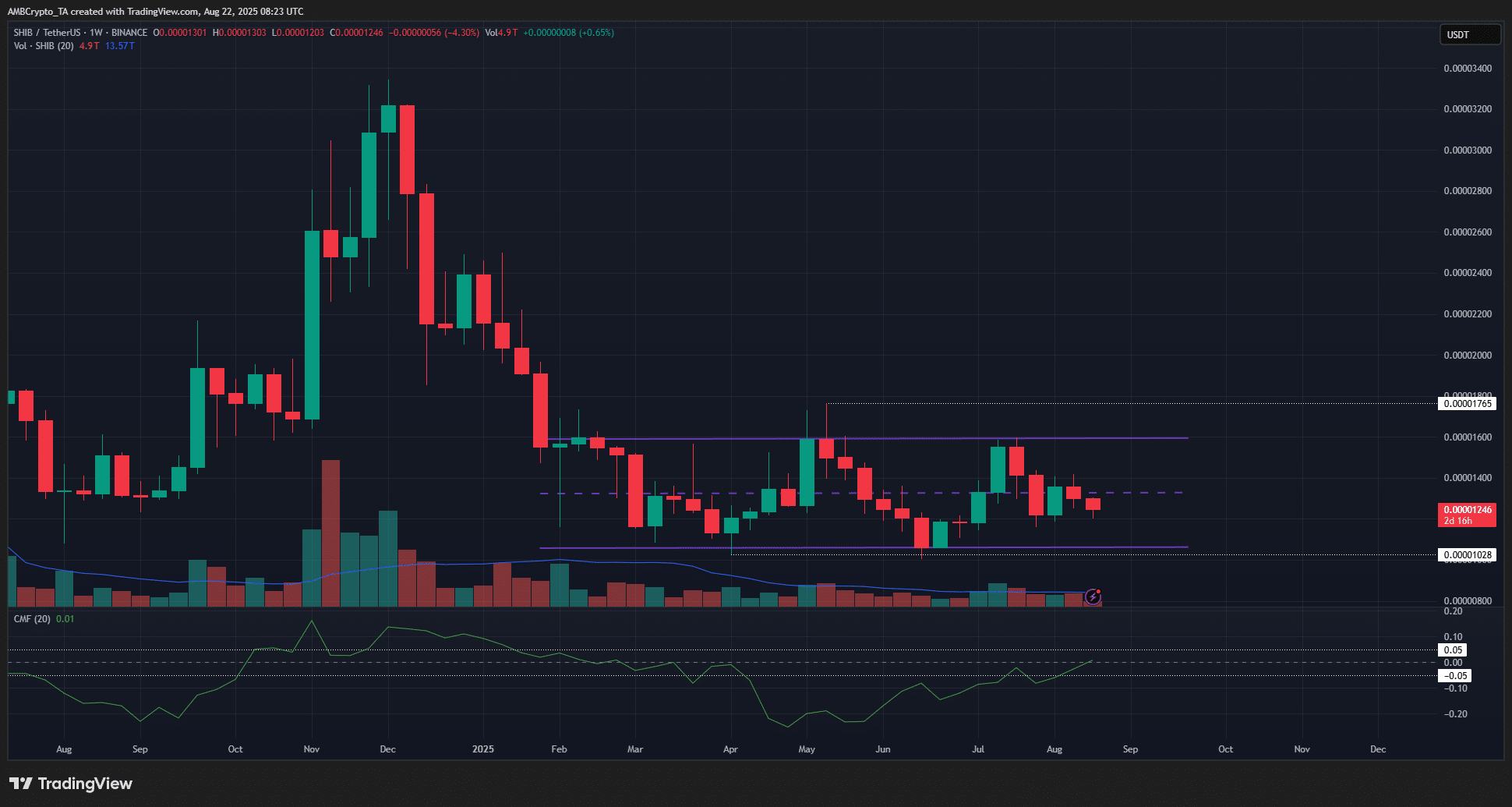The height and width of the screenshot is (807, 1512).
Task: Select the Vol · SHIB (20) indicator legend
Action: pos(44,46)
